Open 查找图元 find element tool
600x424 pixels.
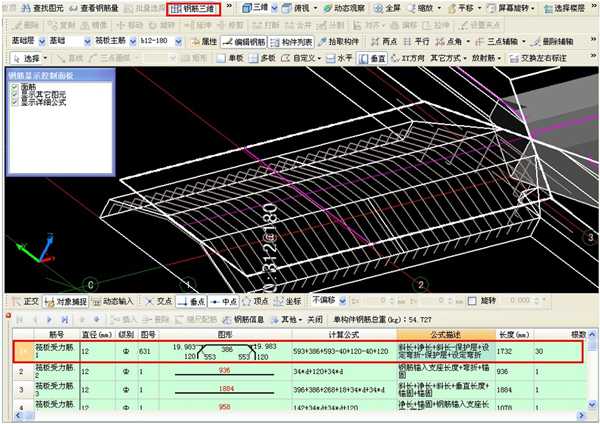[42, 8]
